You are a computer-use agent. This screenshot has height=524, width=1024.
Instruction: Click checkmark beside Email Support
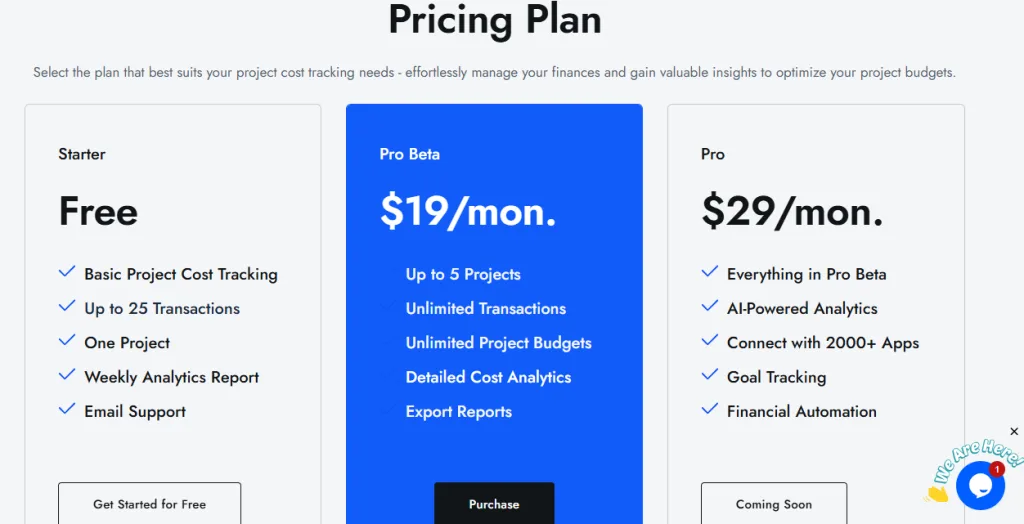pyautogui.click(x=67, y=410)
